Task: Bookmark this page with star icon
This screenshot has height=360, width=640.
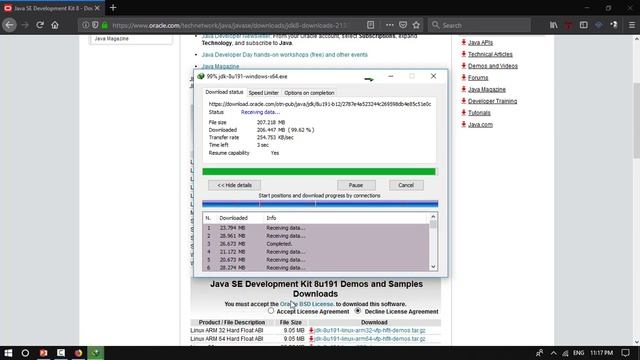Action: [416, 25]
